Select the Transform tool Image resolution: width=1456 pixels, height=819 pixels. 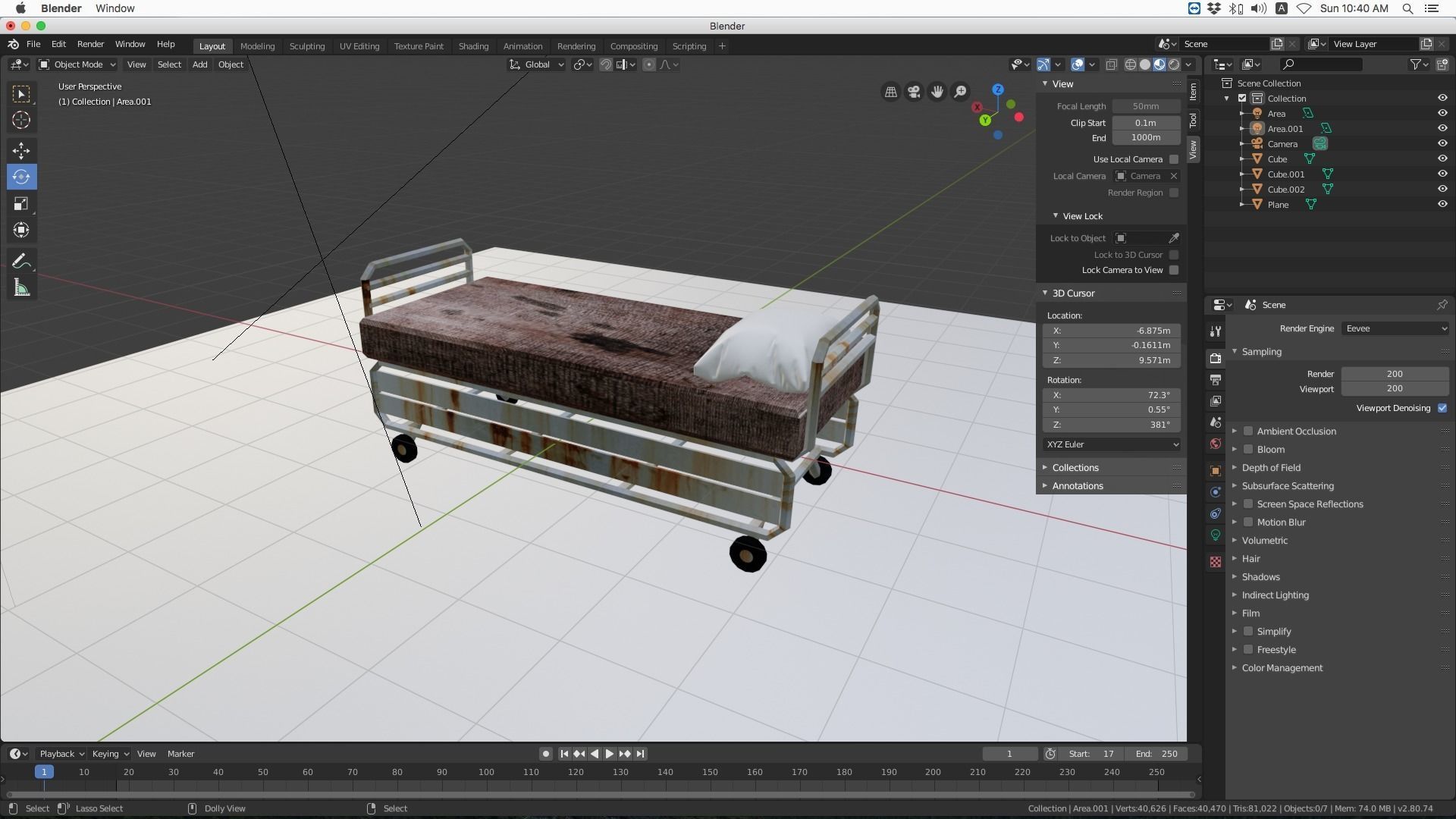(x=21, y=230)
